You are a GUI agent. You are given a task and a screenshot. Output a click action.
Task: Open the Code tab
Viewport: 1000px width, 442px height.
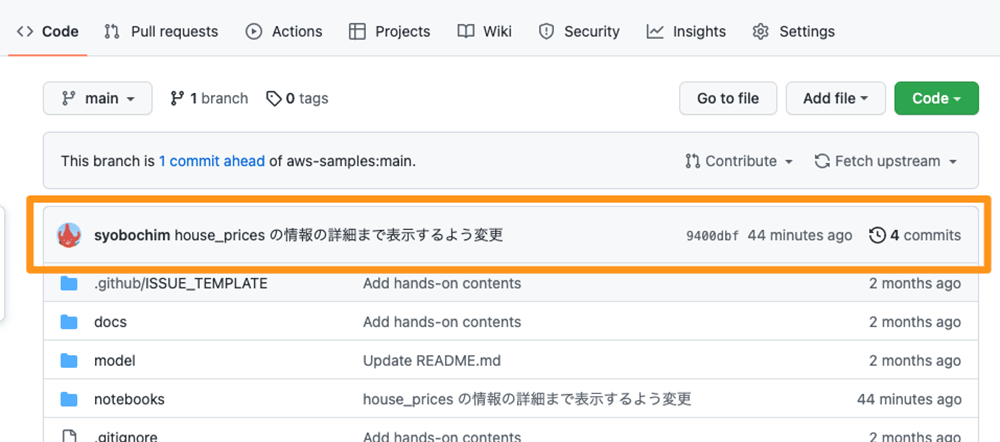[x=48, y=31]
